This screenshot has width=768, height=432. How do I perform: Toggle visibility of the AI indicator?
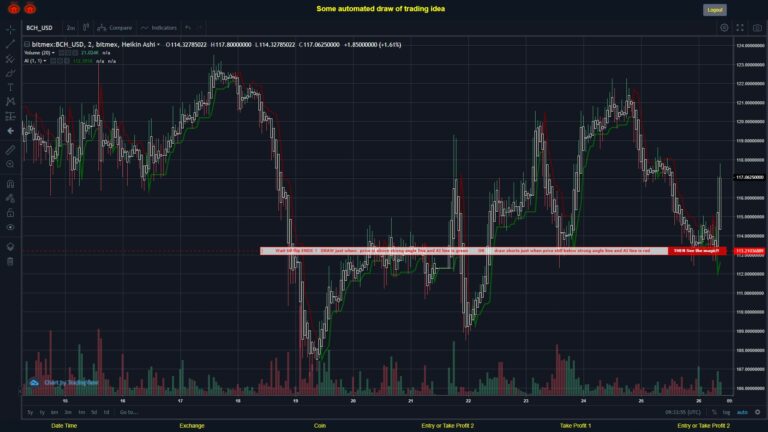pos(53,61)
